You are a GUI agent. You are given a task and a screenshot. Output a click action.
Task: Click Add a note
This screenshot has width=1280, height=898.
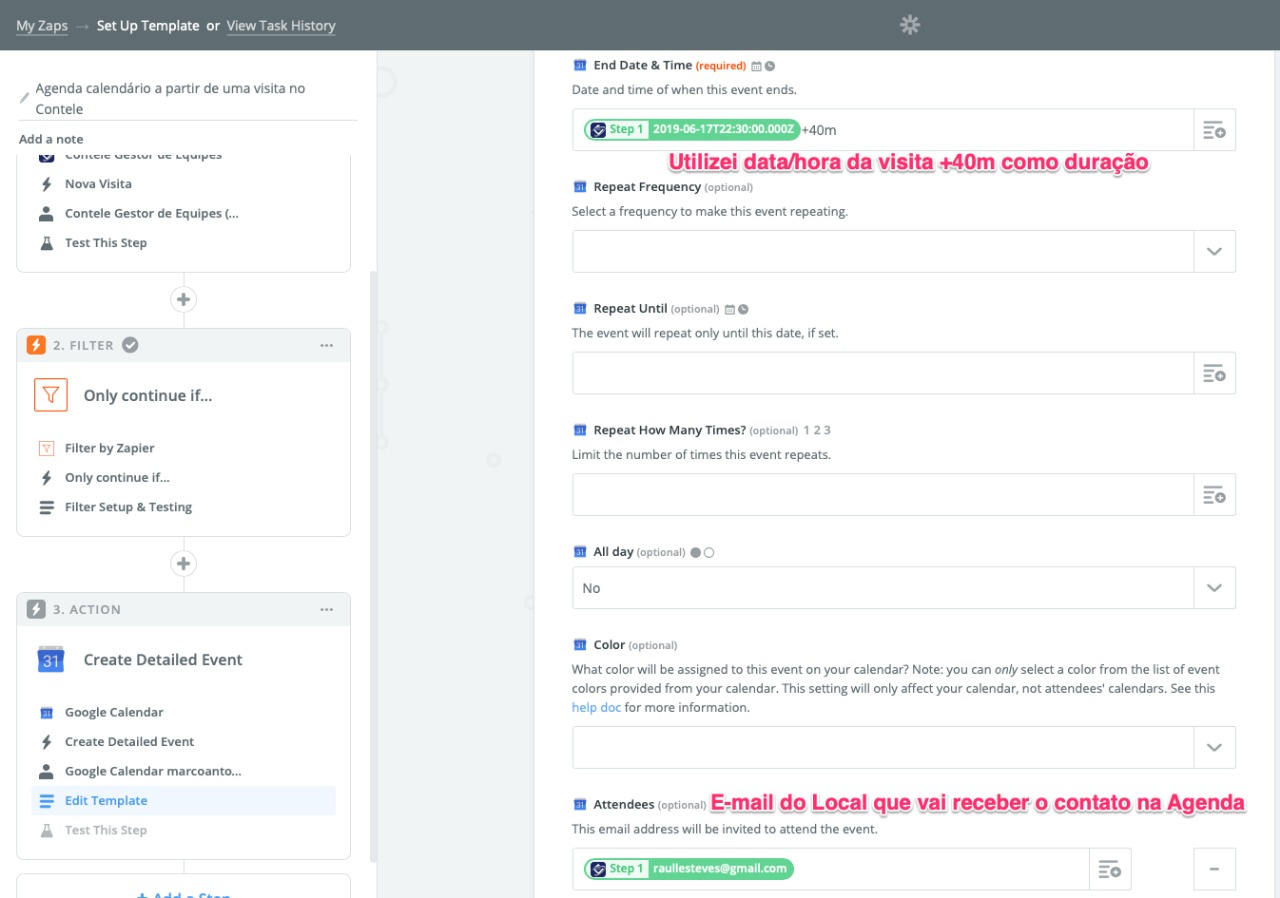(x=51, y=139)
